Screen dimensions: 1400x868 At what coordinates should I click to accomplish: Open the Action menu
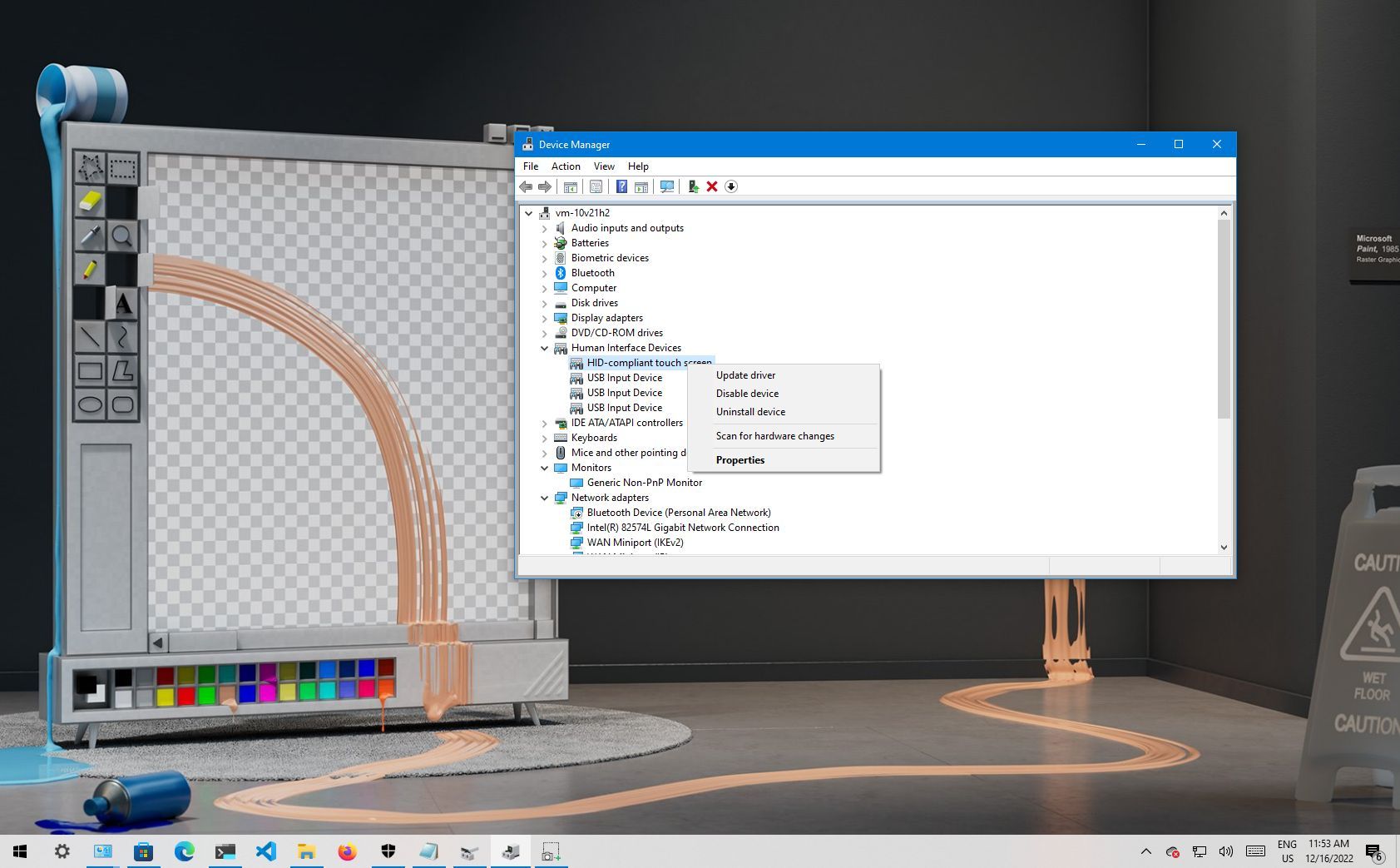566,166
